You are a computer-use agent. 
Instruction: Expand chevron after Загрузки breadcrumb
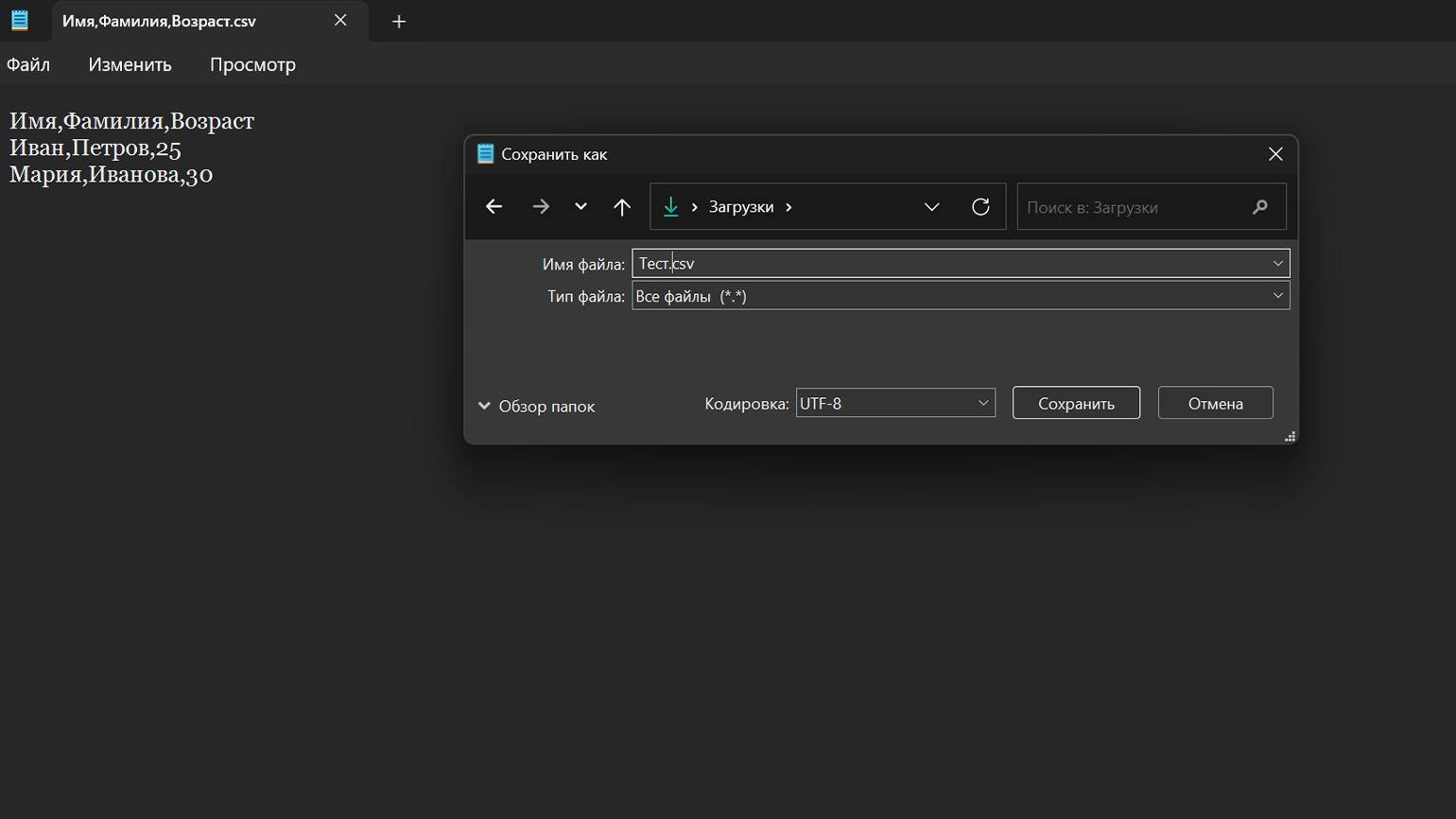click(789, 206)
